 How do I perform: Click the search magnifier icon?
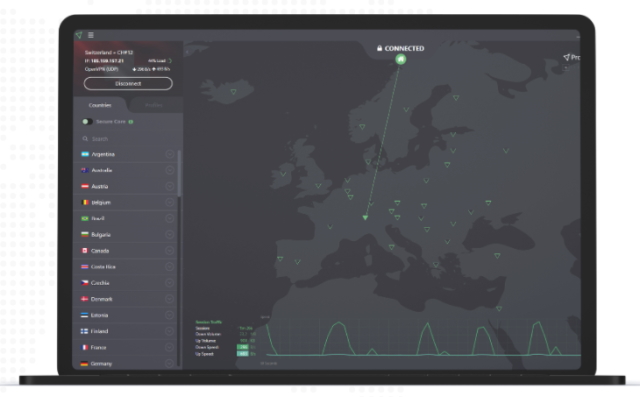click(x=85, y=139)
